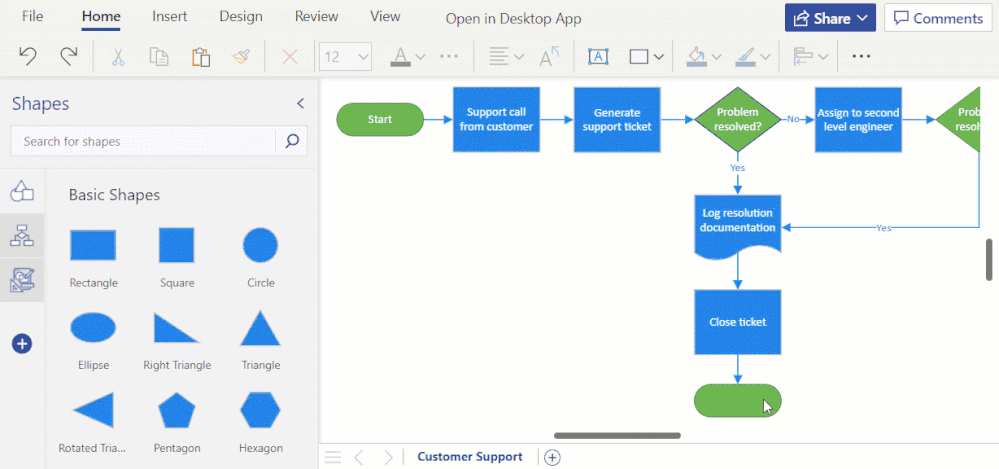Select the Customer Support page tab
Image resolution: width=999 pixels, height=469 pixels.
470,457
